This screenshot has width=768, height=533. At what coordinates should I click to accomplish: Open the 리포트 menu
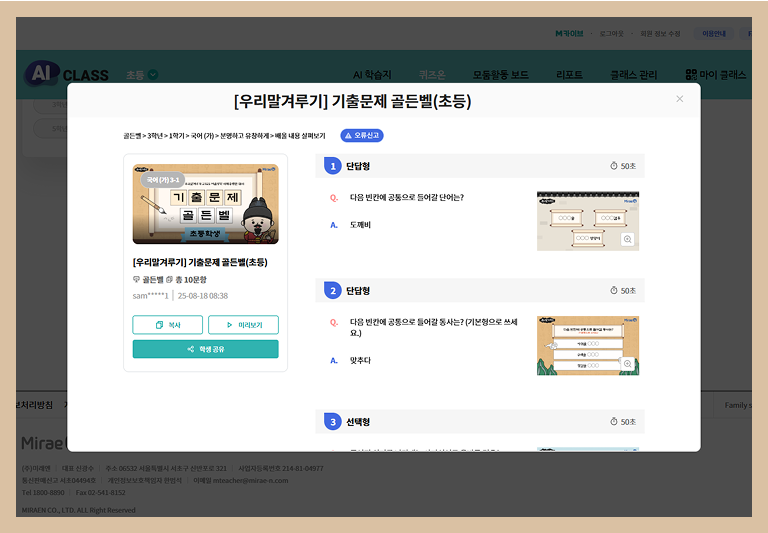click(x=568, y=75)
